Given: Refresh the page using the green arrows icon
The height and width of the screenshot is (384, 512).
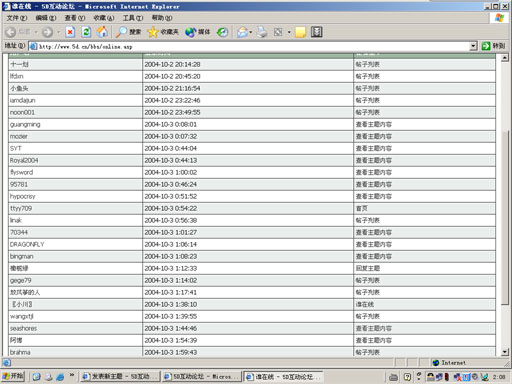Looking at the screenshot, I should pos(86,32).
